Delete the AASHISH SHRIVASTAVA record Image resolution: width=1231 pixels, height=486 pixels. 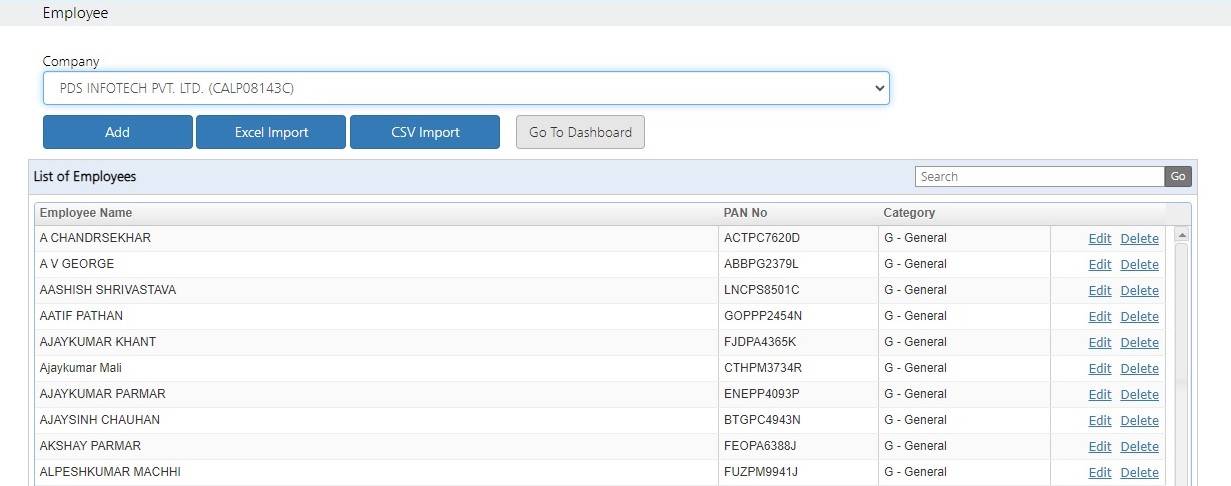click(1140, 291)
